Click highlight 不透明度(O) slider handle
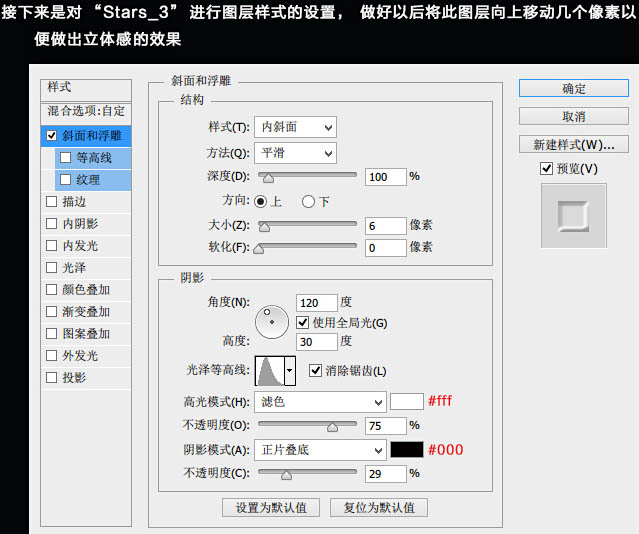This screenshot has width=639, height=534. tap(333, 427)
